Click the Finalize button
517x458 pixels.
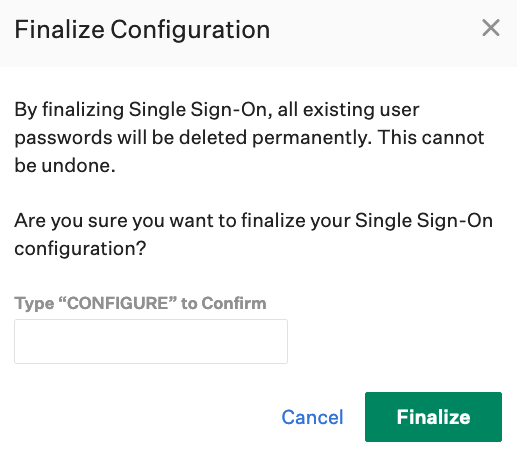click(433, 417)
